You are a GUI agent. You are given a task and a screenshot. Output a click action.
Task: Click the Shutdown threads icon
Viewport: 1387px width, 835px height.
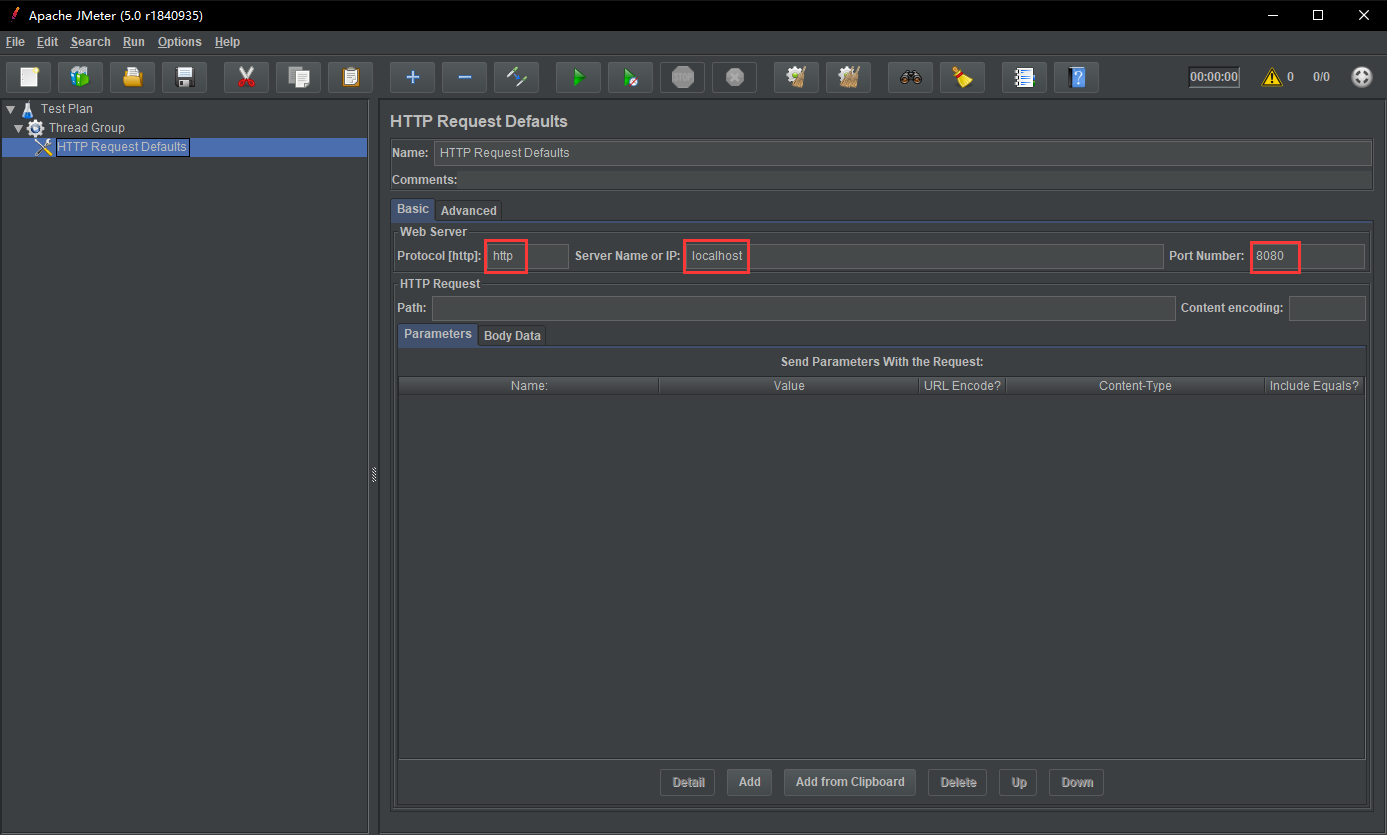[734, 77]
